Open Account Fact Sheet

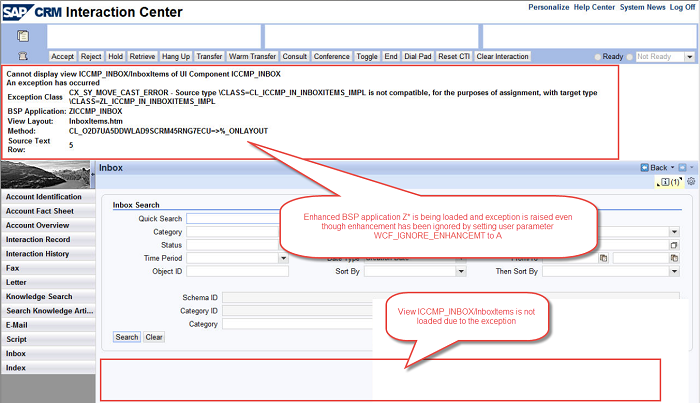[48, 211]
